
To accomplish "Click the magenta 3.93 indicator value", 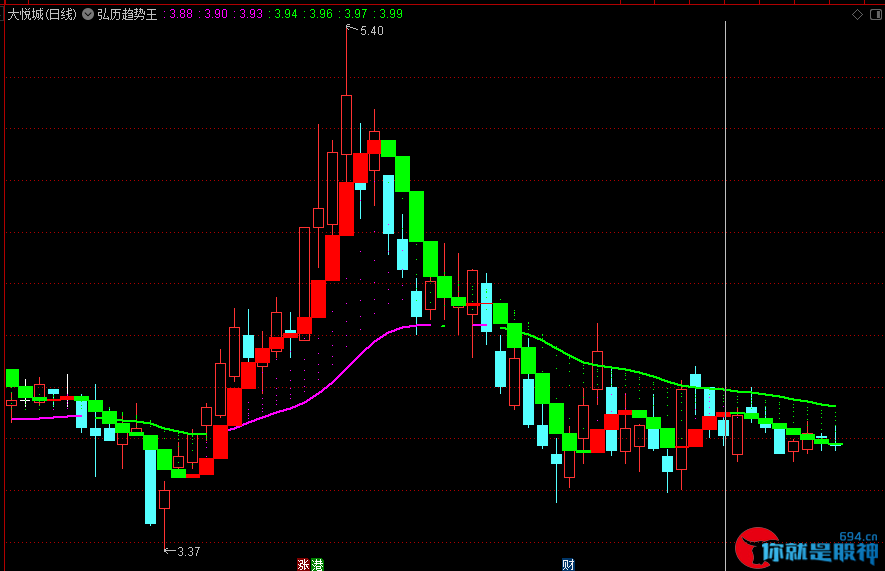I will click(251, 14).
